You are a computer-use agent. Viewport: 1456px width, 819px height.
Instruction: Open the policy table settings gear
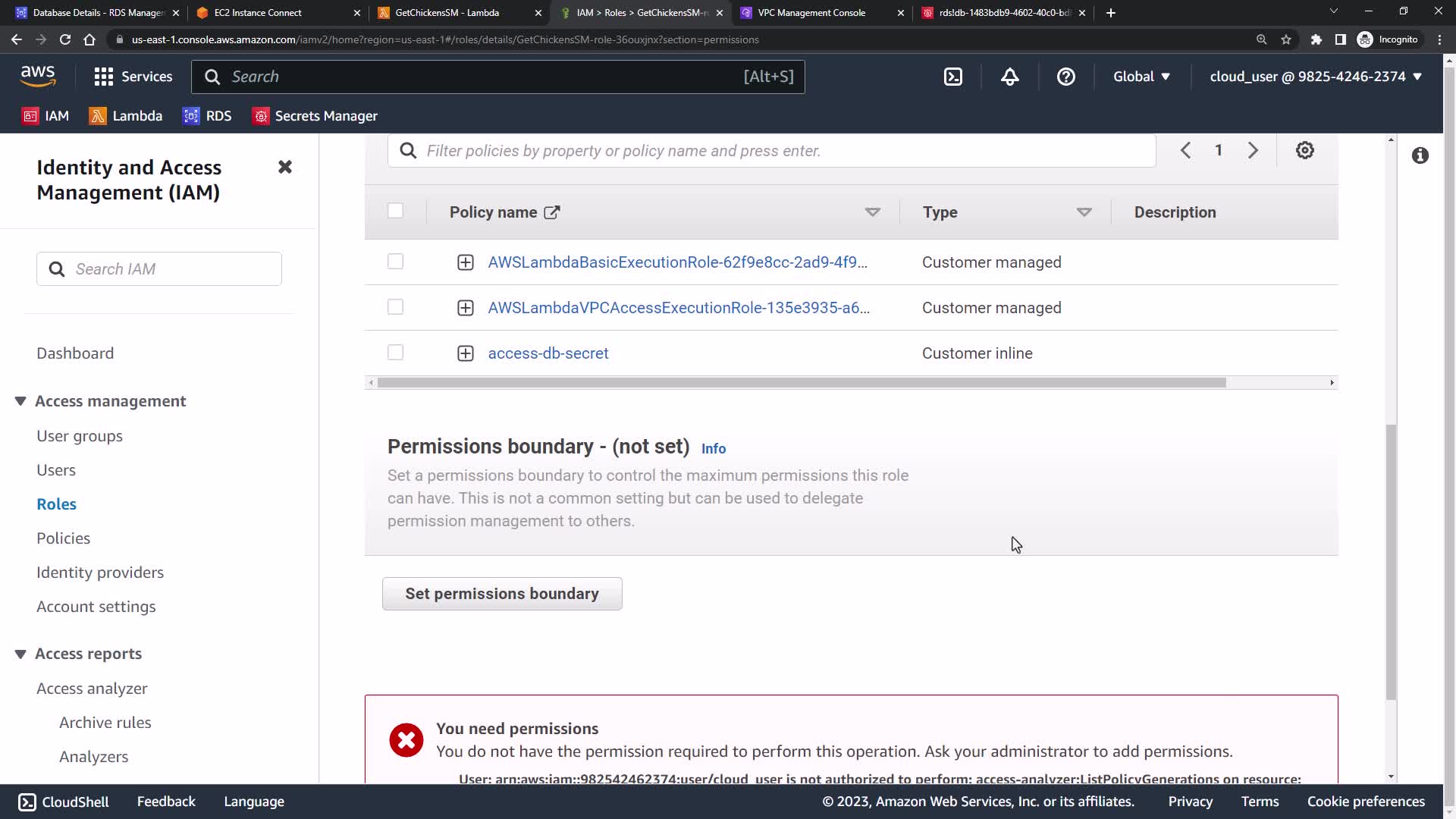pos(1304,150)
